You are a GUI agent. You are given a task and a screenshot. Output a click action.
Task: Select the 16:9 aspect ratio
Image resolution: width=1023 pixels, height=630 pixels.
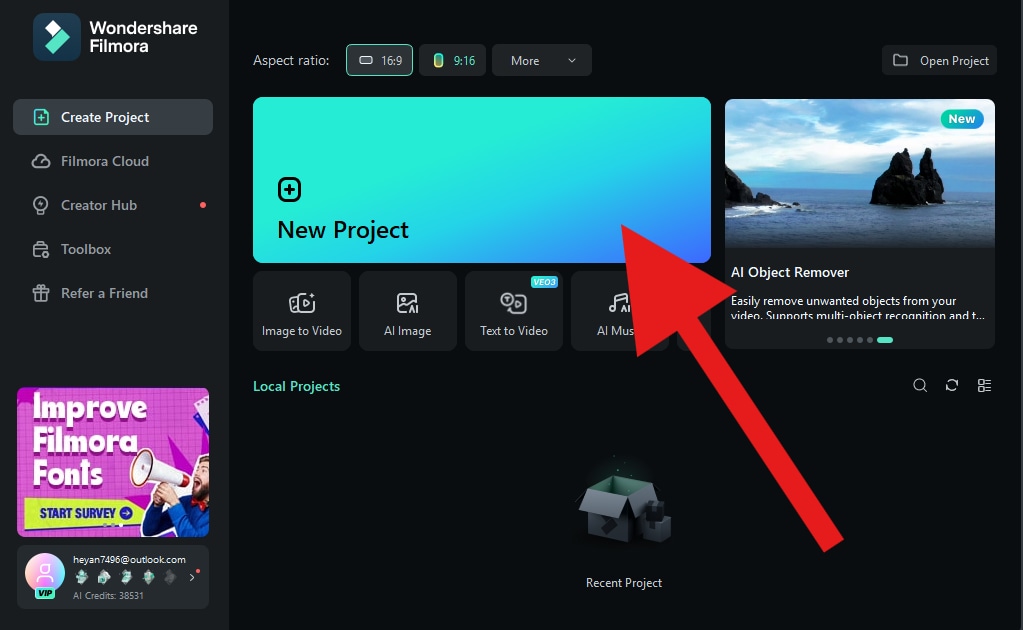coord(379,61)
